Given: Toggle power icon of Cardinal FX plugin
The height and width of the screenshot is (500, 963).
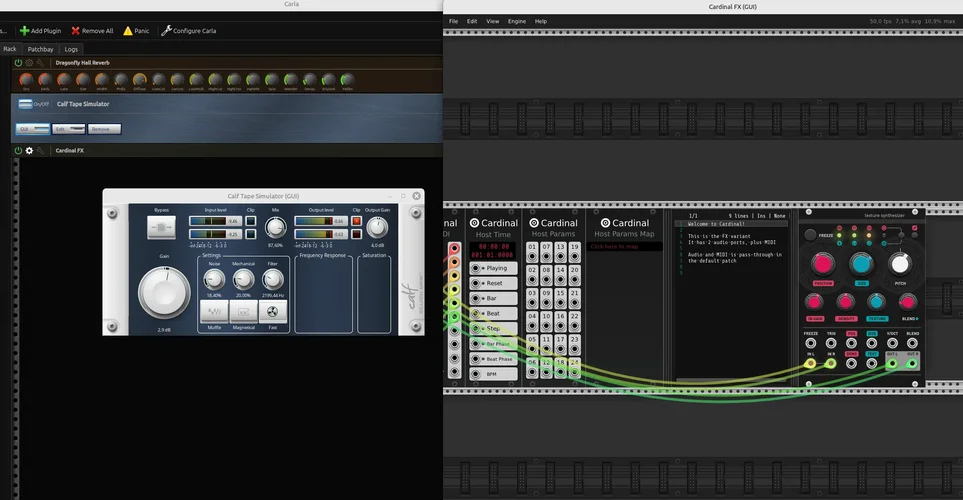Looking at the screenshot, I should (18, 150).
